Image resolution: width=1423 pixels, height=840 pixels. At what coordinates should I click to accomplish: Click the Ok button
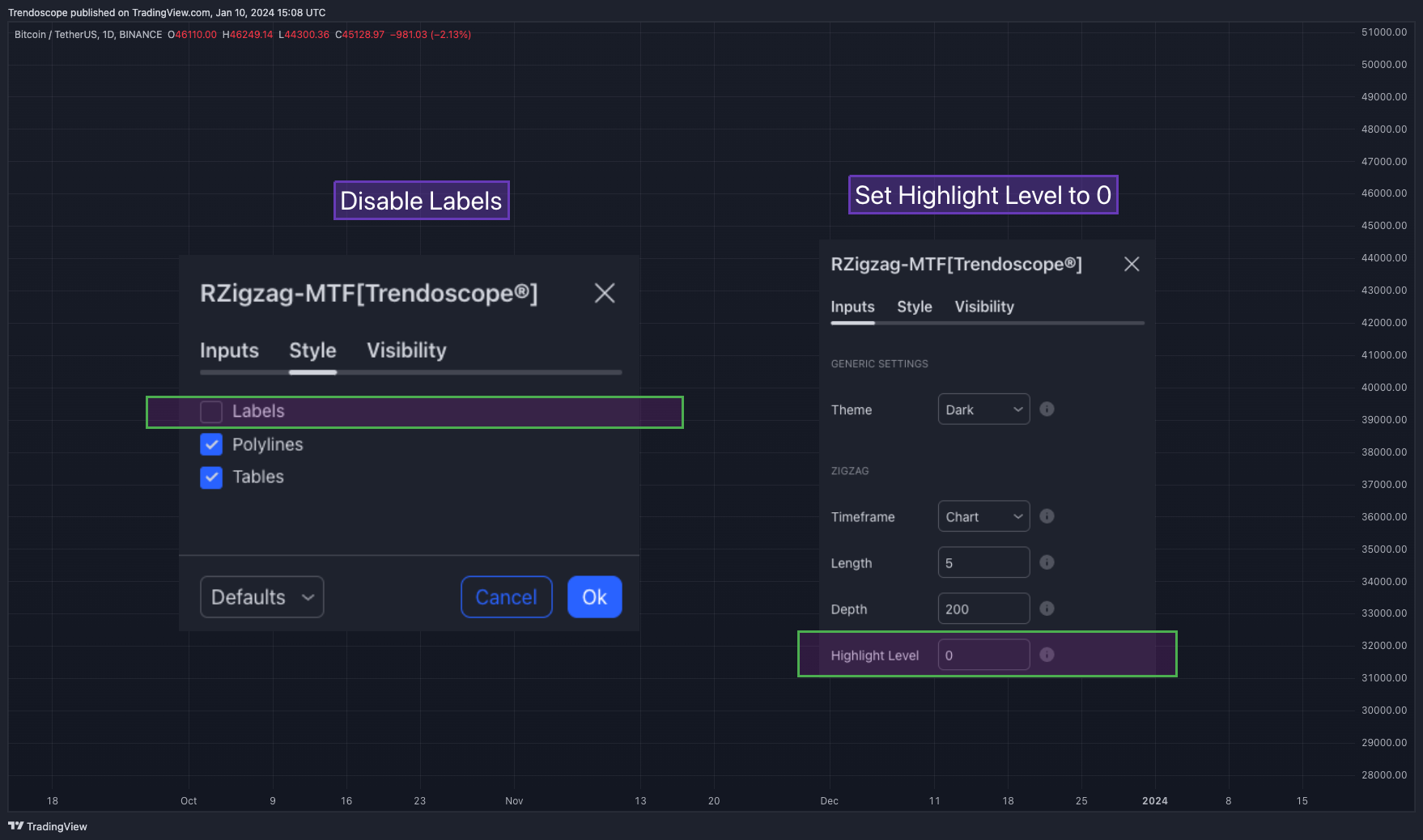tap(595, 597)
